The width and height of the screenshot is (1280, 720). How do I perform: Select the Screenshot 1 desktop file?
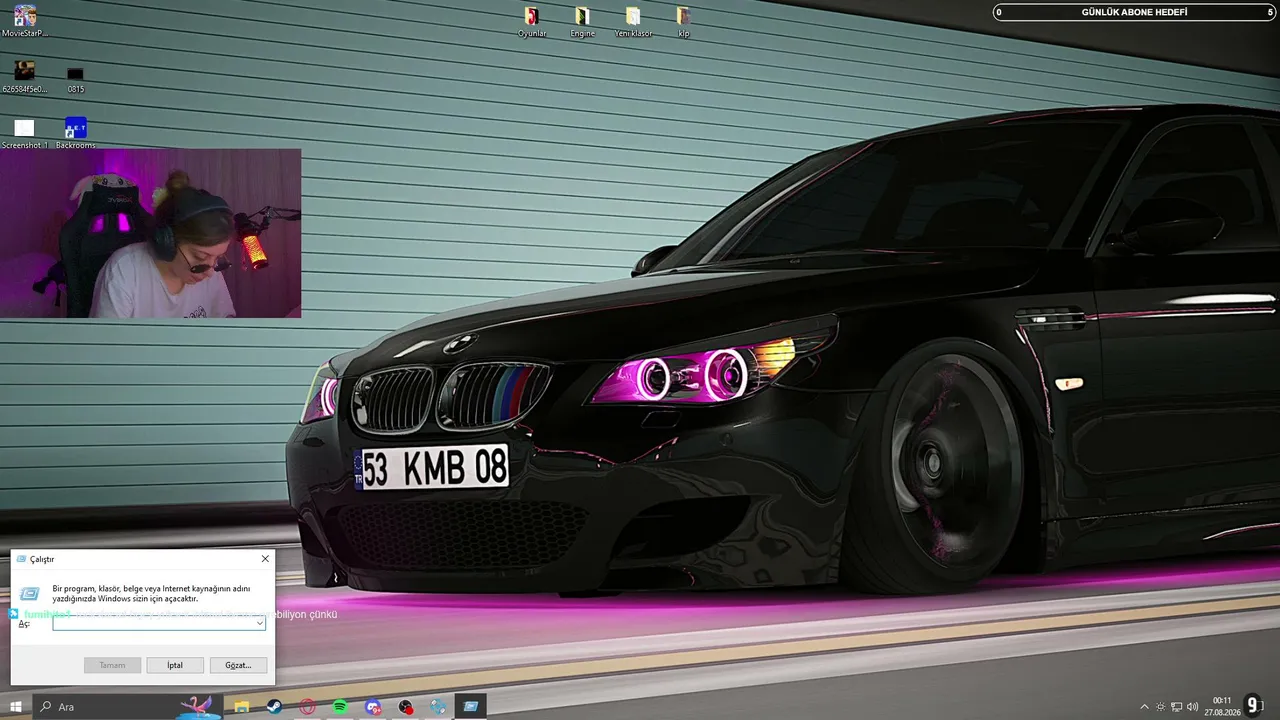[x=25, y=133]
